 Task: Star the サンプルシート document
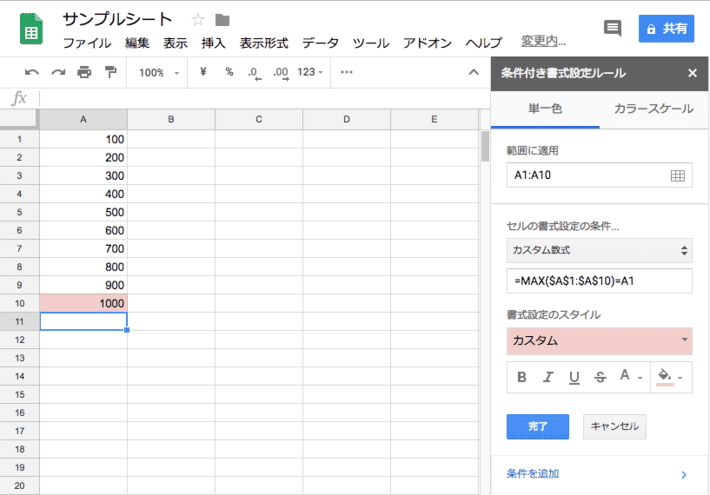pos(197,20)
